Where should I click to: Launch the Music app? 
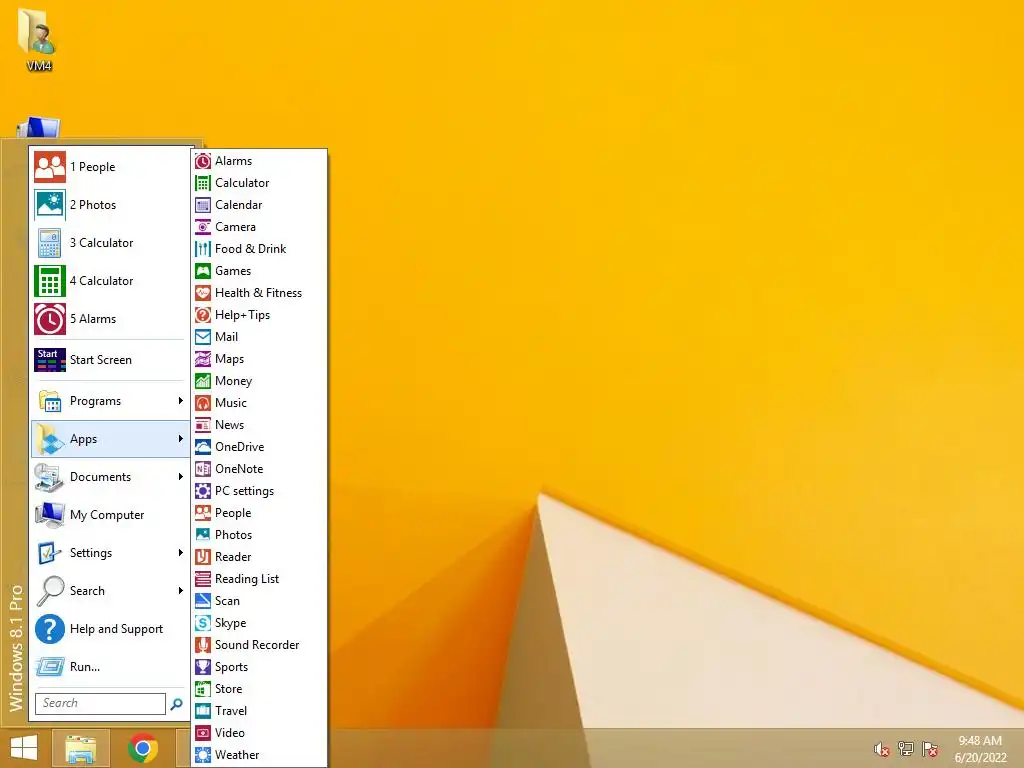click(259, 403)
